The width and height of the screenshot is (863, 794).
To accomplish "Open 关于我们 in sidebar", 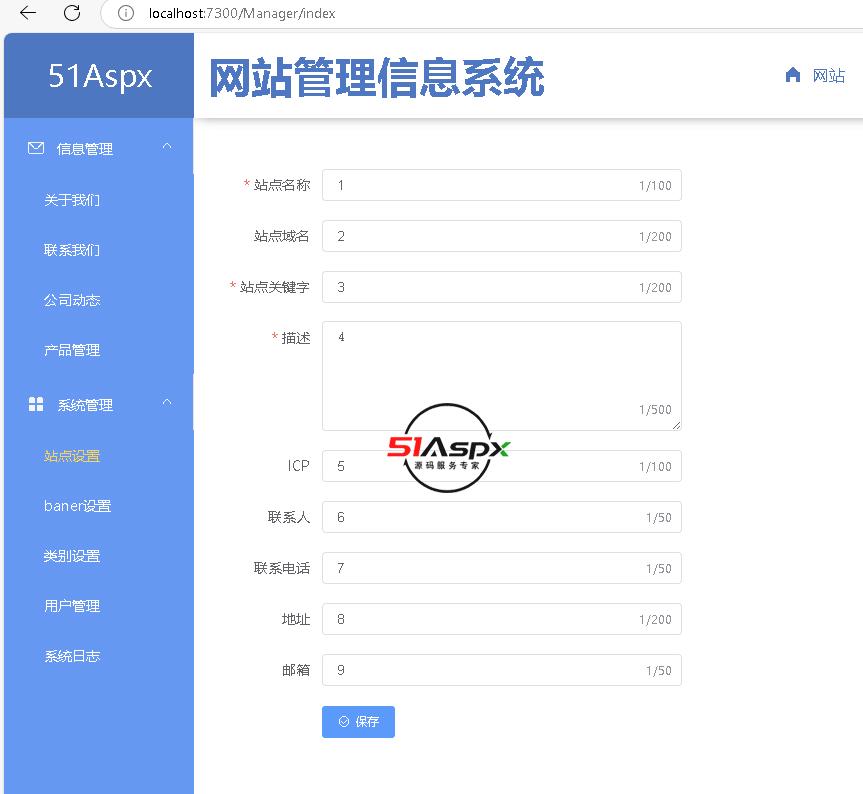I will pos(72,200).
